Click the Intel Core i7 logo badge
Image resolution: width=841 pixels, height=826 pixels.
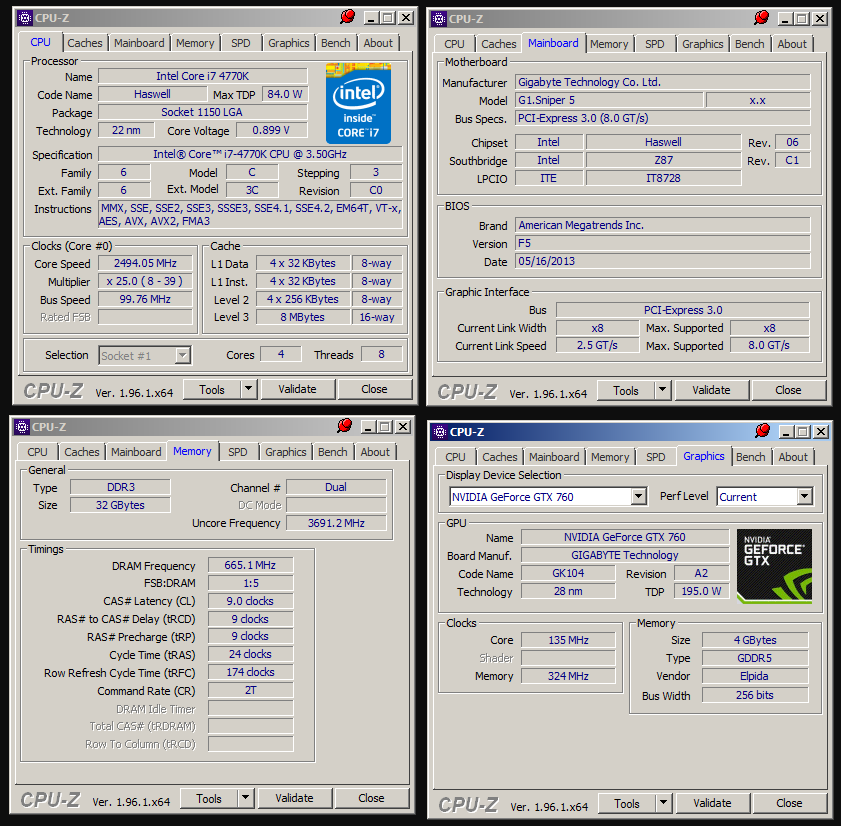(358, 103)
